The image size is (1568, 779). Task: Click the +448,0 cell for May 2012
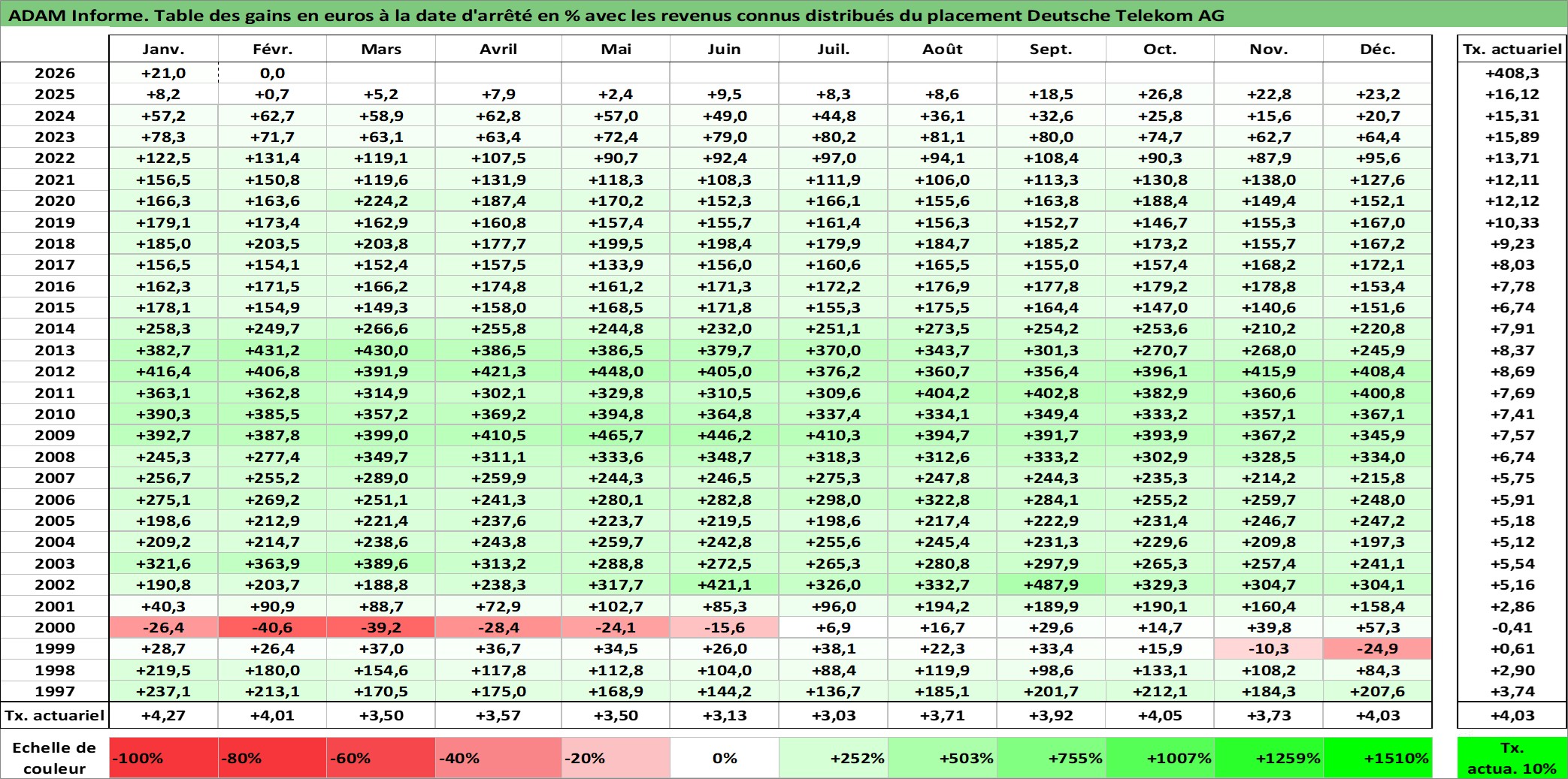click(x=616, y=371)
